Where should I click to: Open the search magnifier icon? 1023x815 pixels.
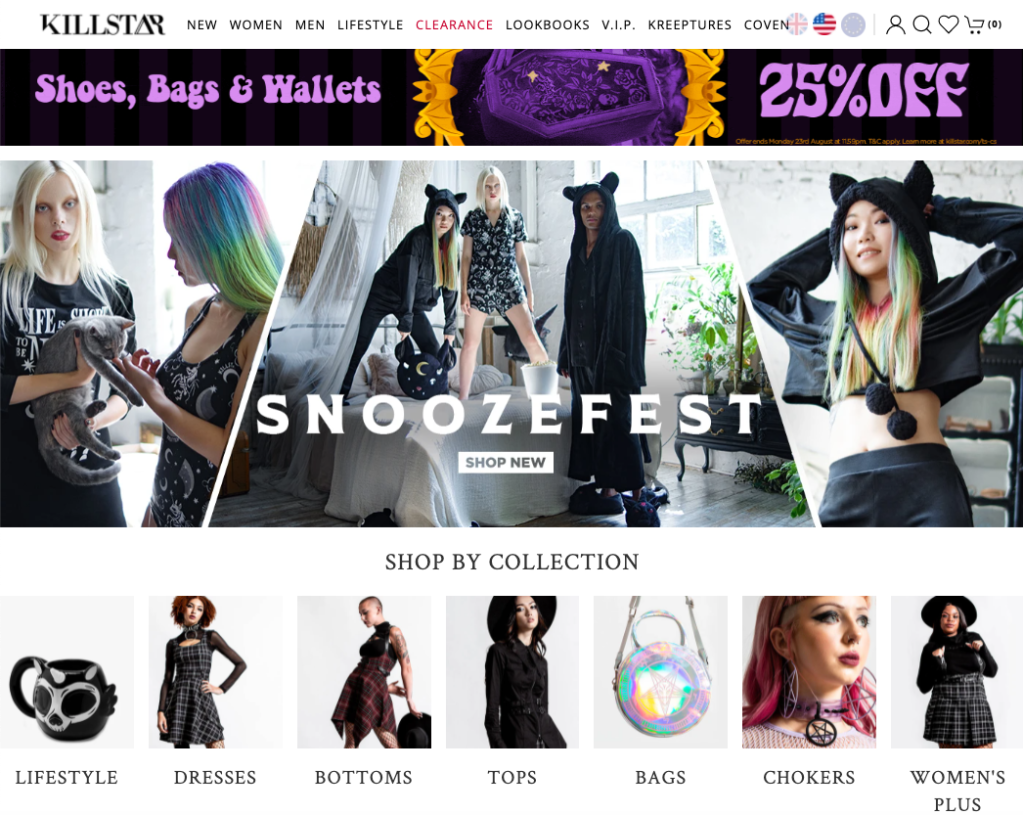pyautogui.click(x=922, y=25)
